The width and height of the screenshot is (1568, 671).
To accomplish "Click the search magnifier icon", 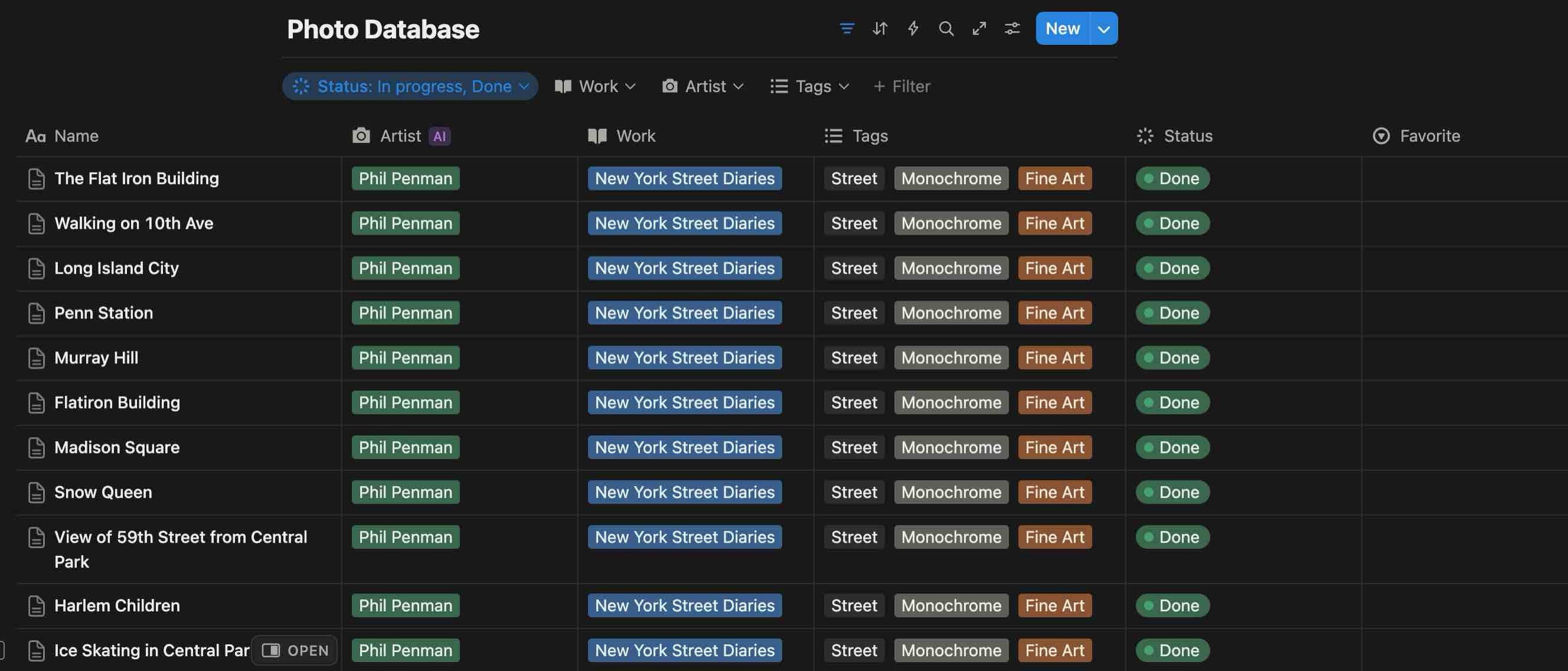I will [x=946, y=28].
